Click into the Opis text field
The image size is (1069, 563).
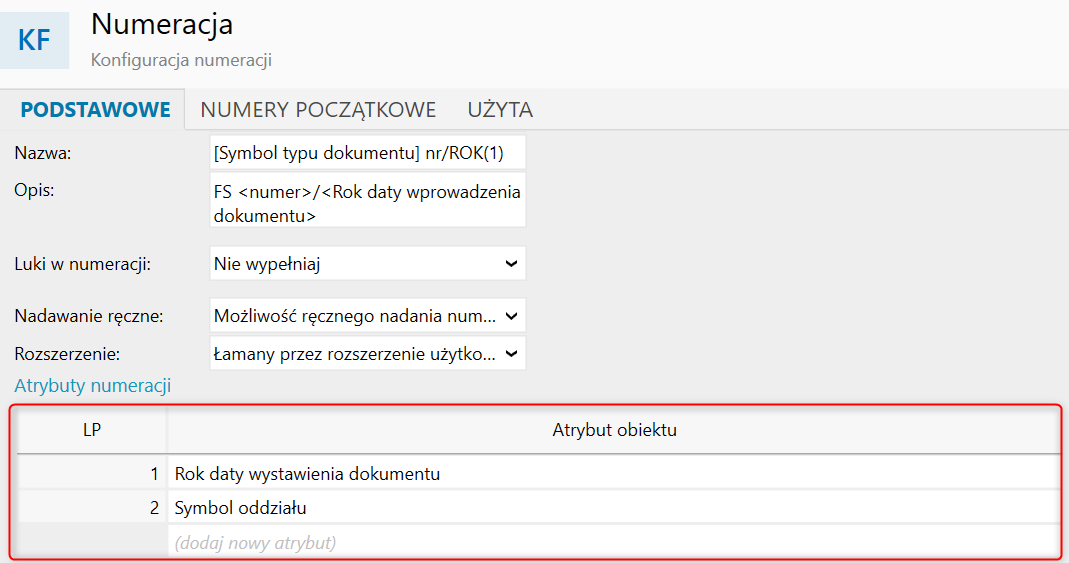pyautogui.click(x=367, y=201)
